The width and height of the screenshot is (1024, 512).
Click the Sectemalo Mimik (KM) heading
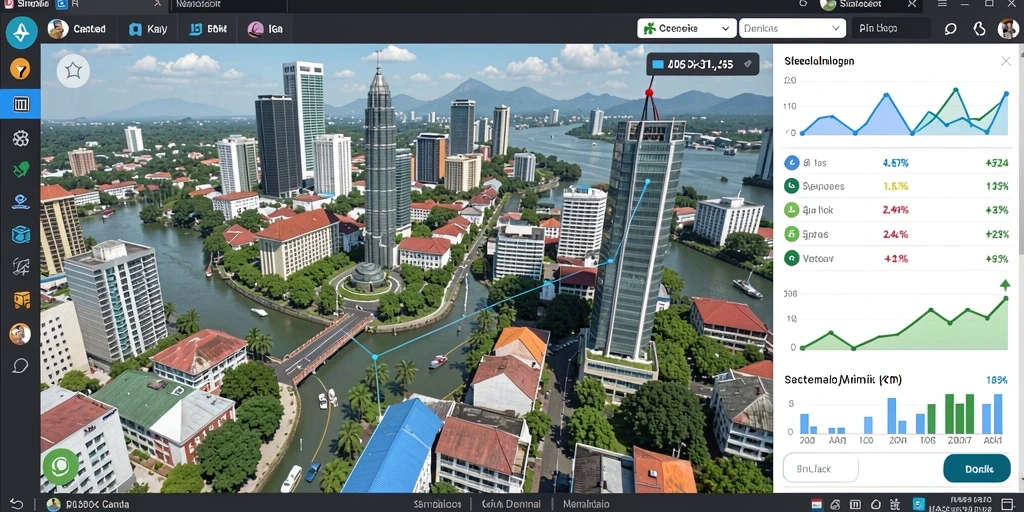(x=842, y=380)
